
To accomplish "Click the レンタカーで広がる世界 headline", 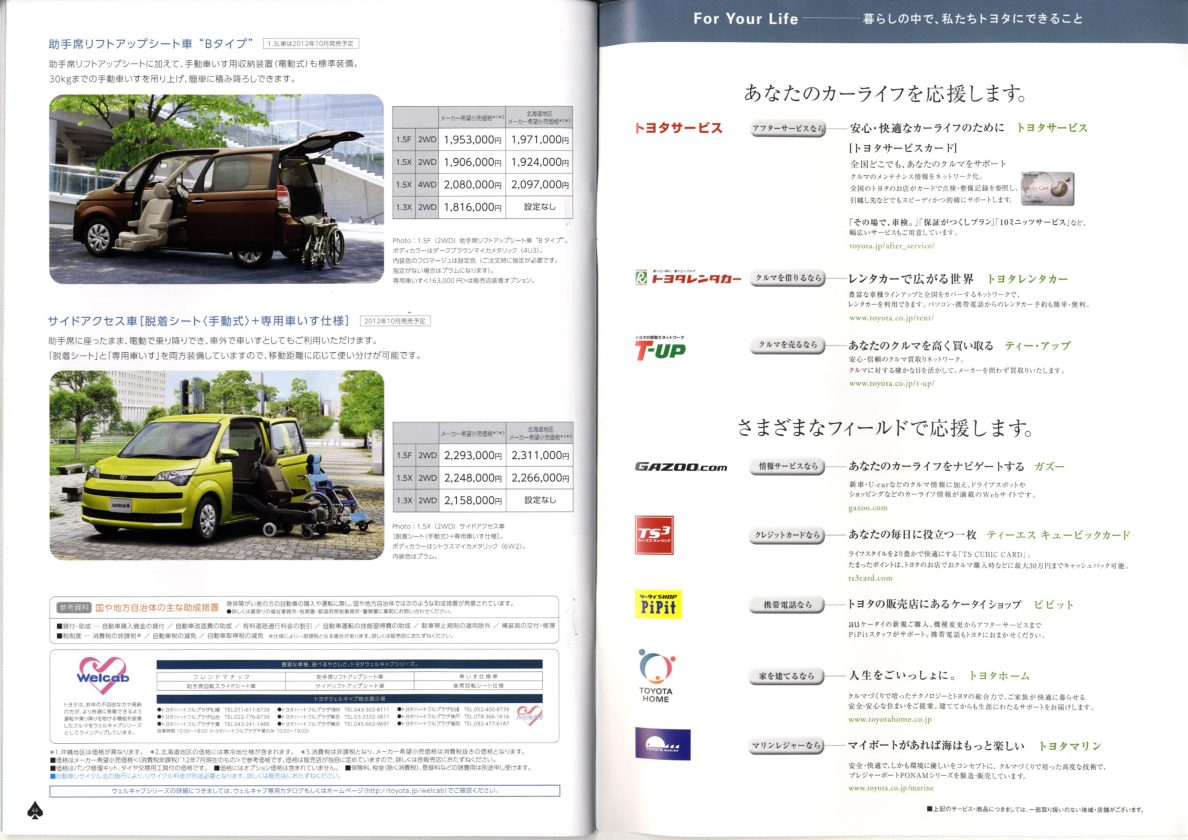I will click(x=911, y=279).
